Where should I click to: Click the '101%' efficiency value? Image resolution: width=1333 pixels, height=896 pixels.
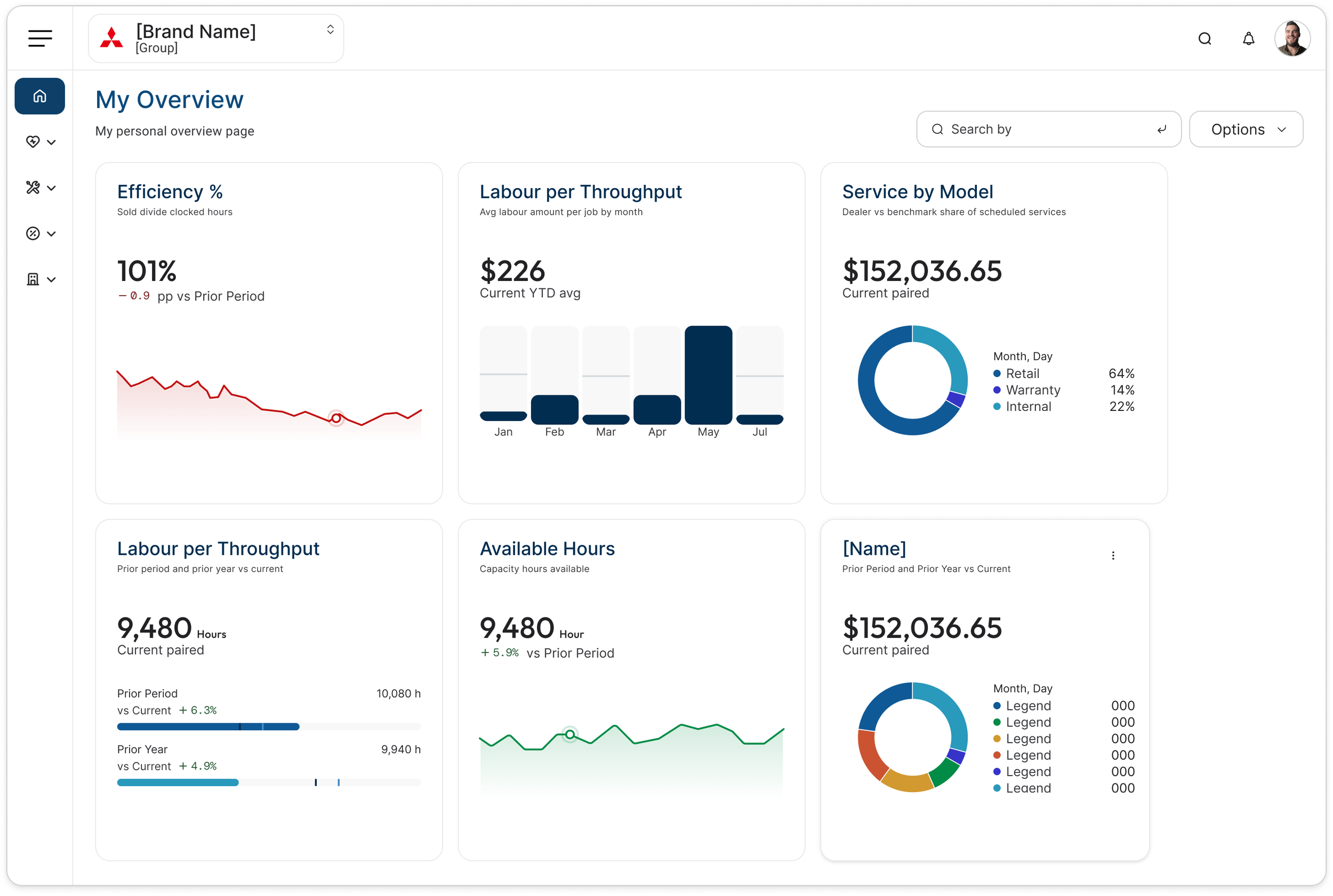(x=147, y=271)
